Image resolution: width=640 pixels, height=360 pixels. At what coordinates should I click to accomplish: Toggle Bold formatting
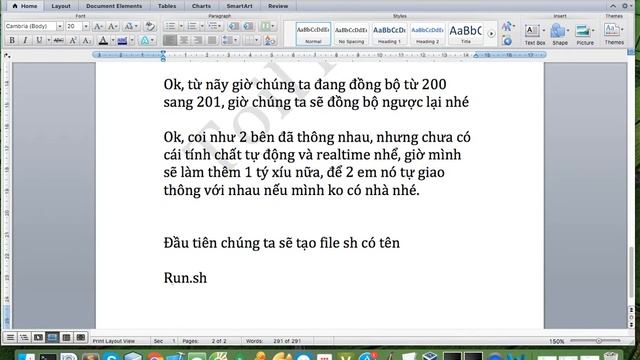point(12,40)
